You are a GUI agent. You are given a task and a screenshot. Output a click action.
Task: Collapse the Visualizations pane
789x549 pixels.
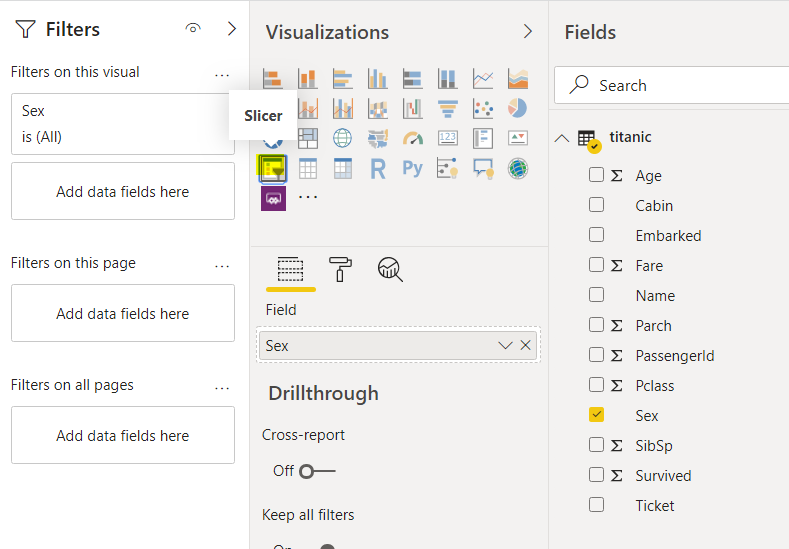[528, 32]
